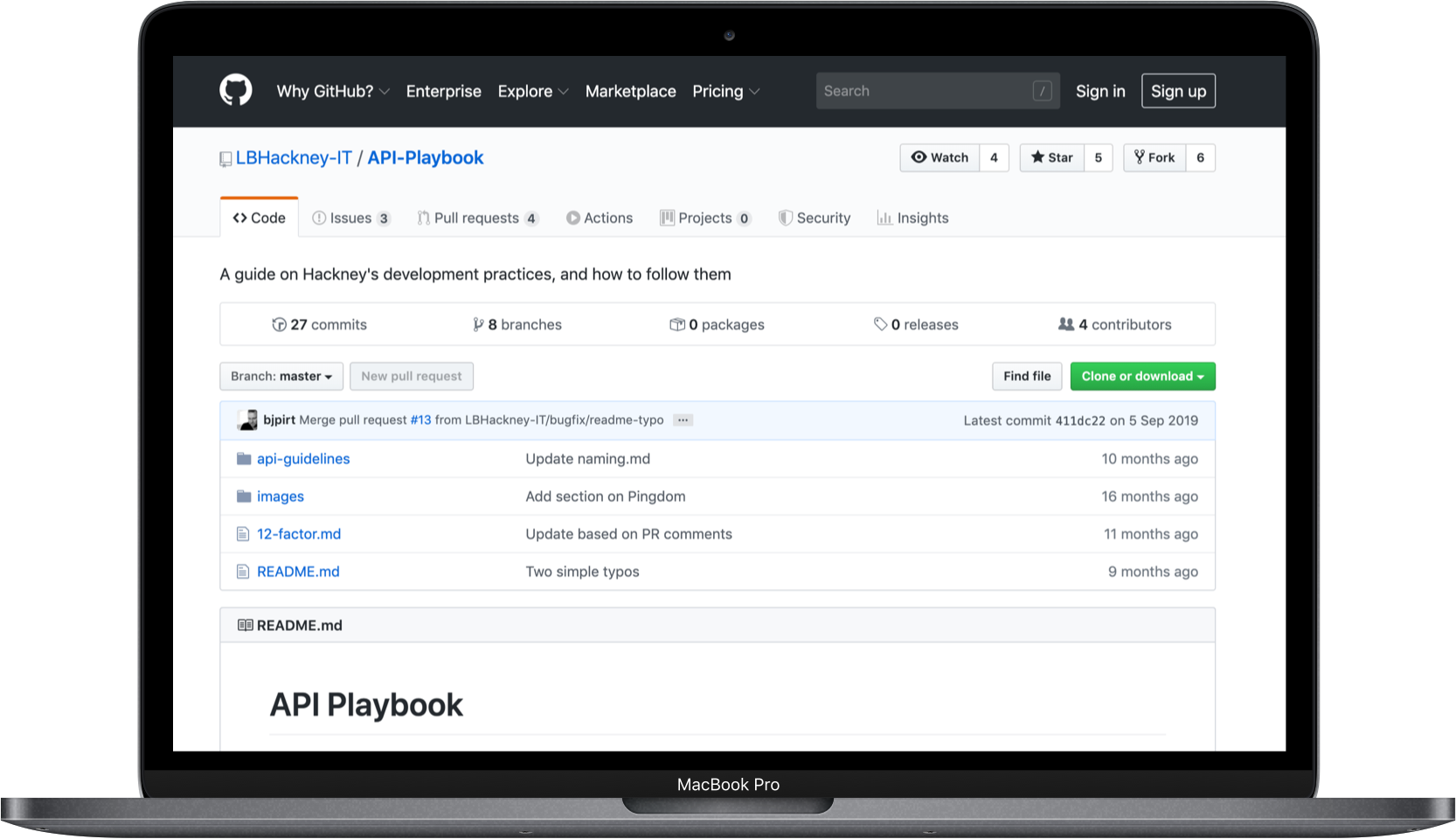
Task: Click bjpirt's avatar thumbnail
Action: [247, 420]
